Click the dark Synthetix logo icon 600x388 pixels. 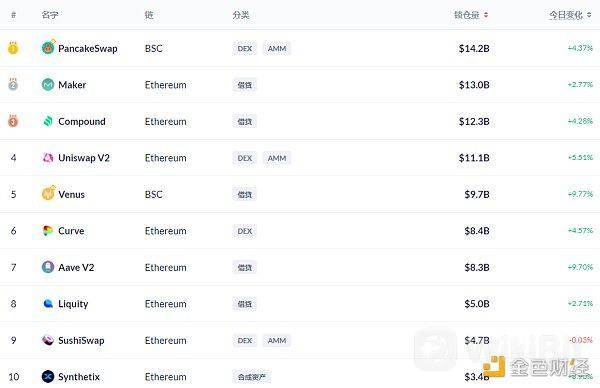[x=48, y=377]
